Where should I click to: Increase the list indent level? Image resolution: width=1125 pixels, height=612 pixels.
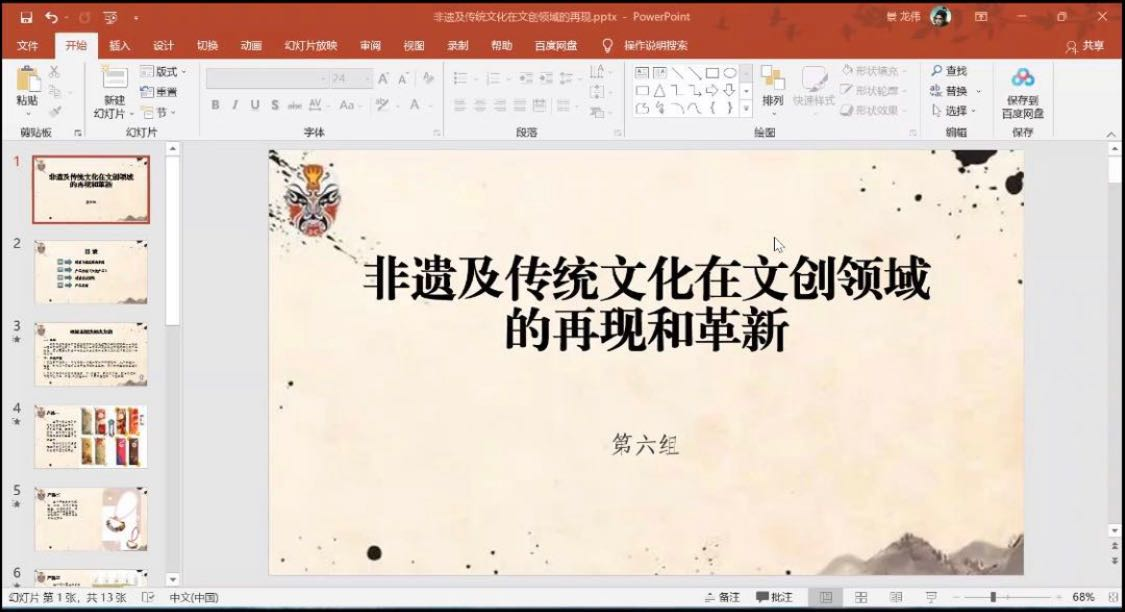[546, 78]
